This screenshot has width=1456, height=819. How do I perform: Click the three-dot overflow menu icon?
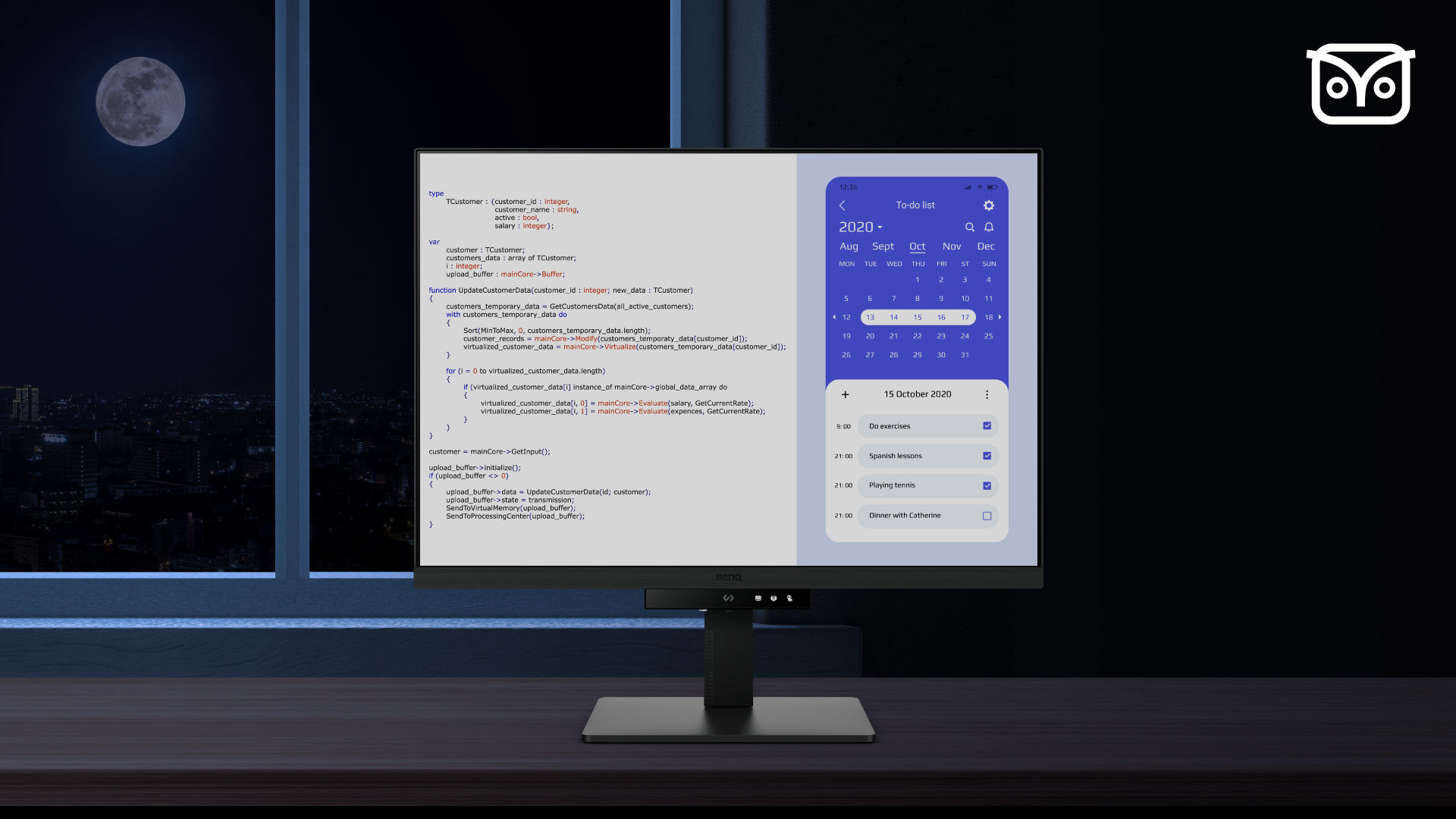988,393
